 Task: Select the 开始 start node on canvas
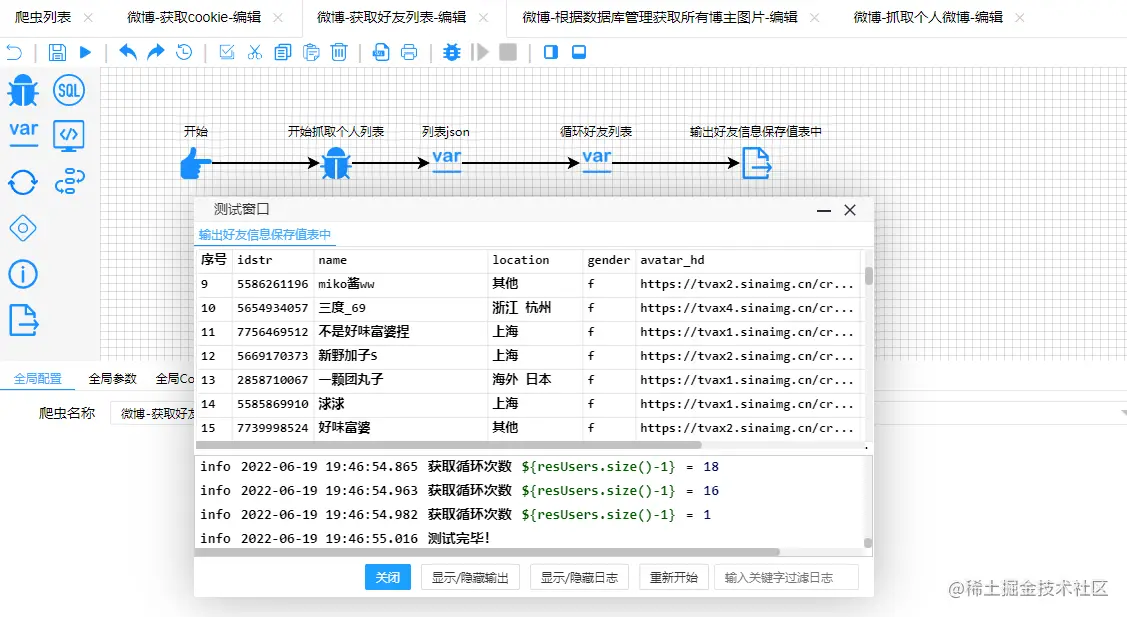(x=196, y=163)
